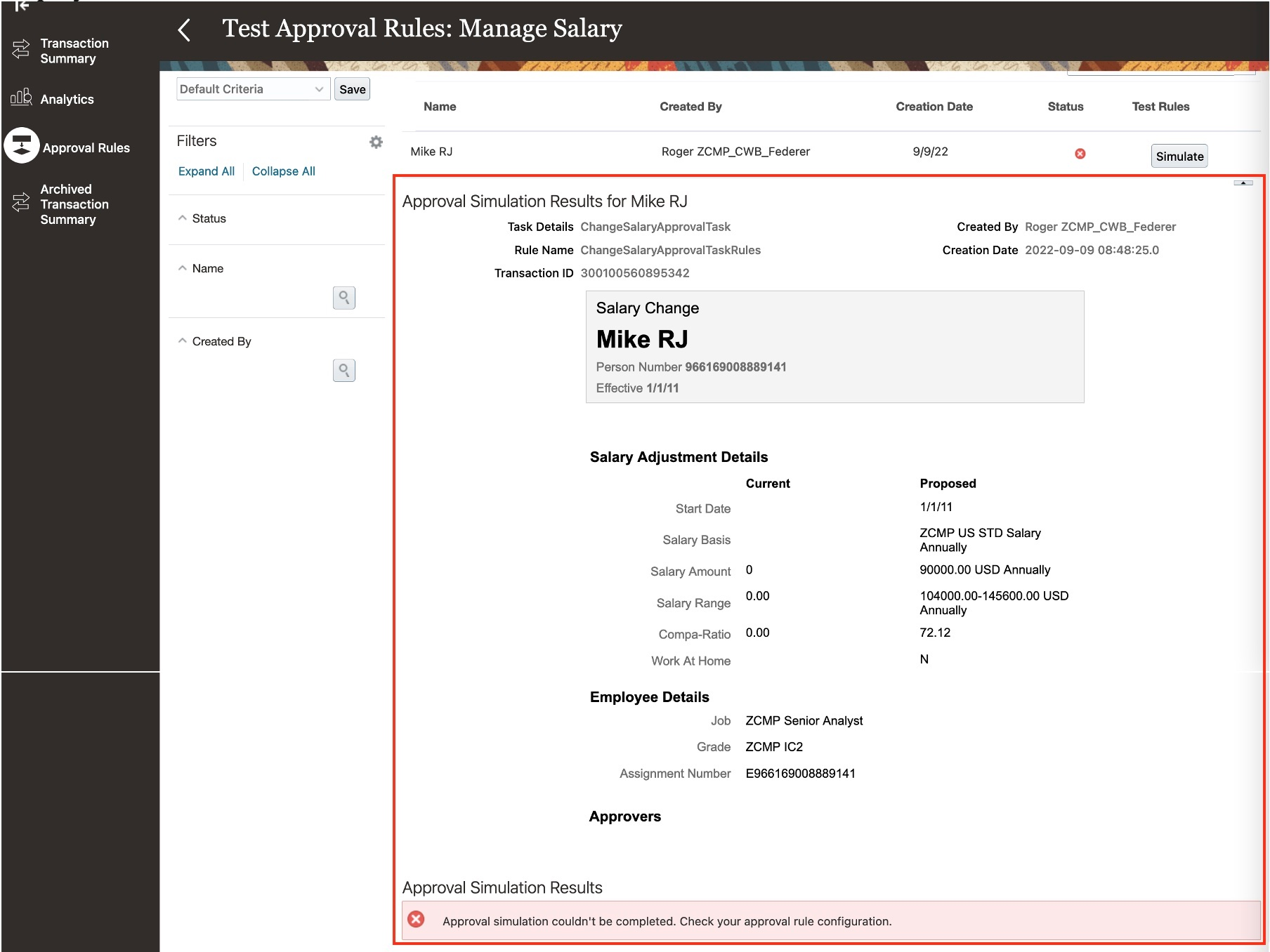Select Approval Rules in the sidebar
This screenshot has height=952, width=1270.
click(86, 147)
